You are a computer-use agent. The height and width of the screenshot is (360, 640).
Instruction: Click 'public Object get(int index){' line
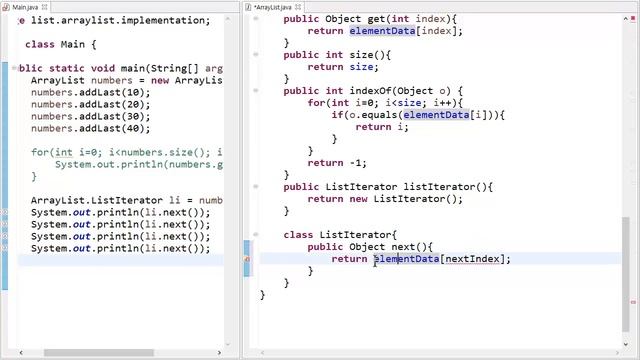point(370,19)
